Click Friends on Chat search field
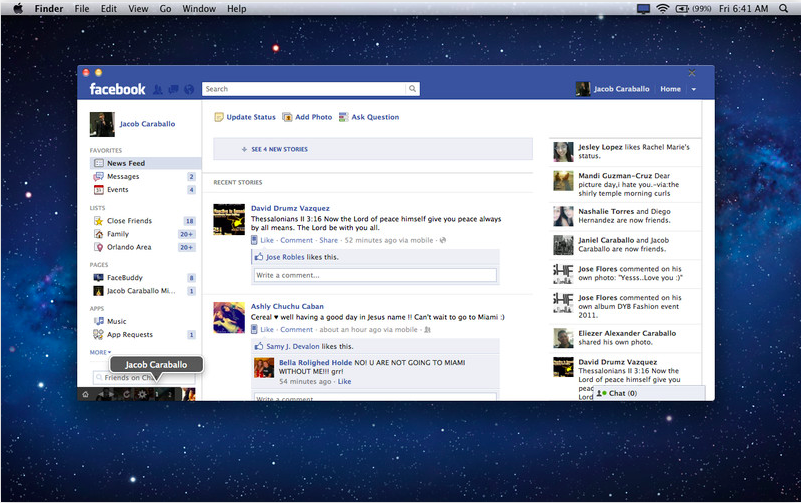The image size is (801, 503). point(144,378)
